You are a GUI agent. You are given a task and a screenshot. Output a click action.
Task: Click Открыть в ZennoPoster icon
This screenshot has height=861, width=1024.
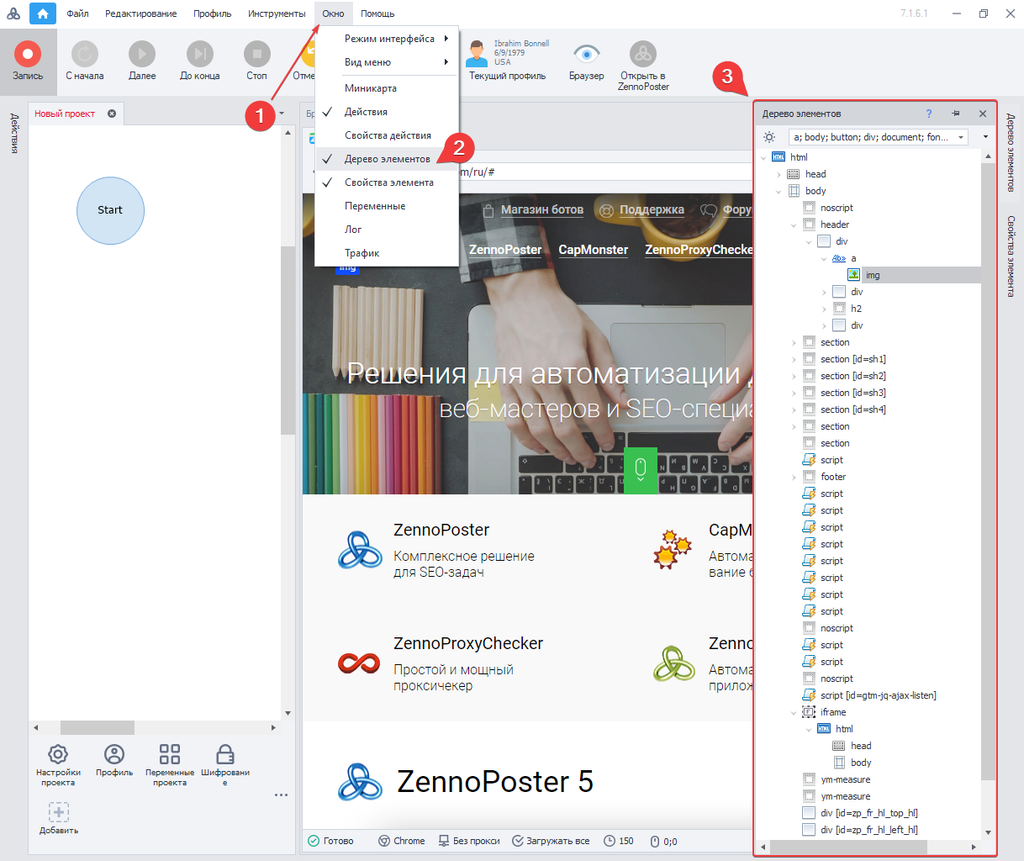tap(643, 54)
